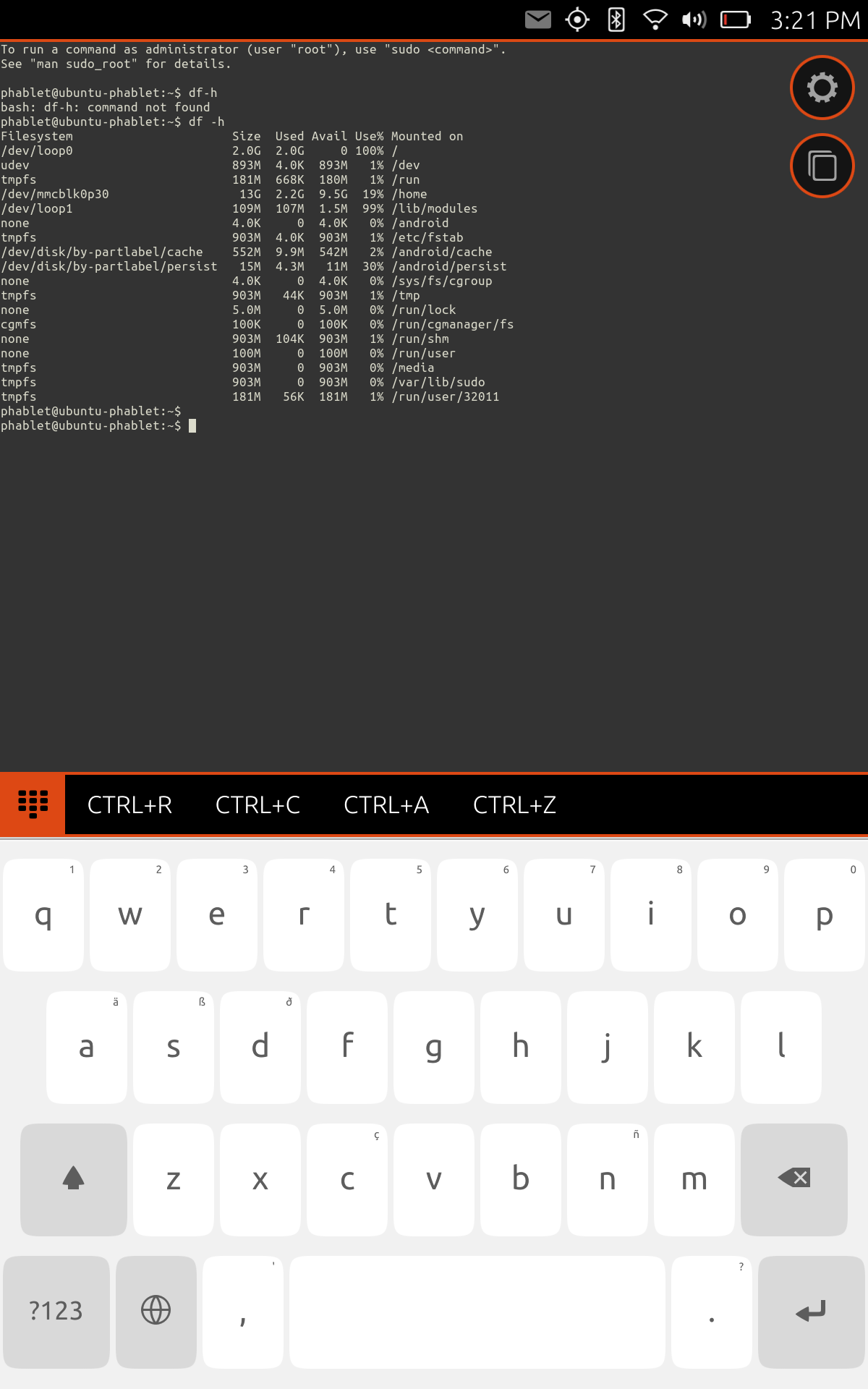Tap the globe language switch key

pos(156,1311)
